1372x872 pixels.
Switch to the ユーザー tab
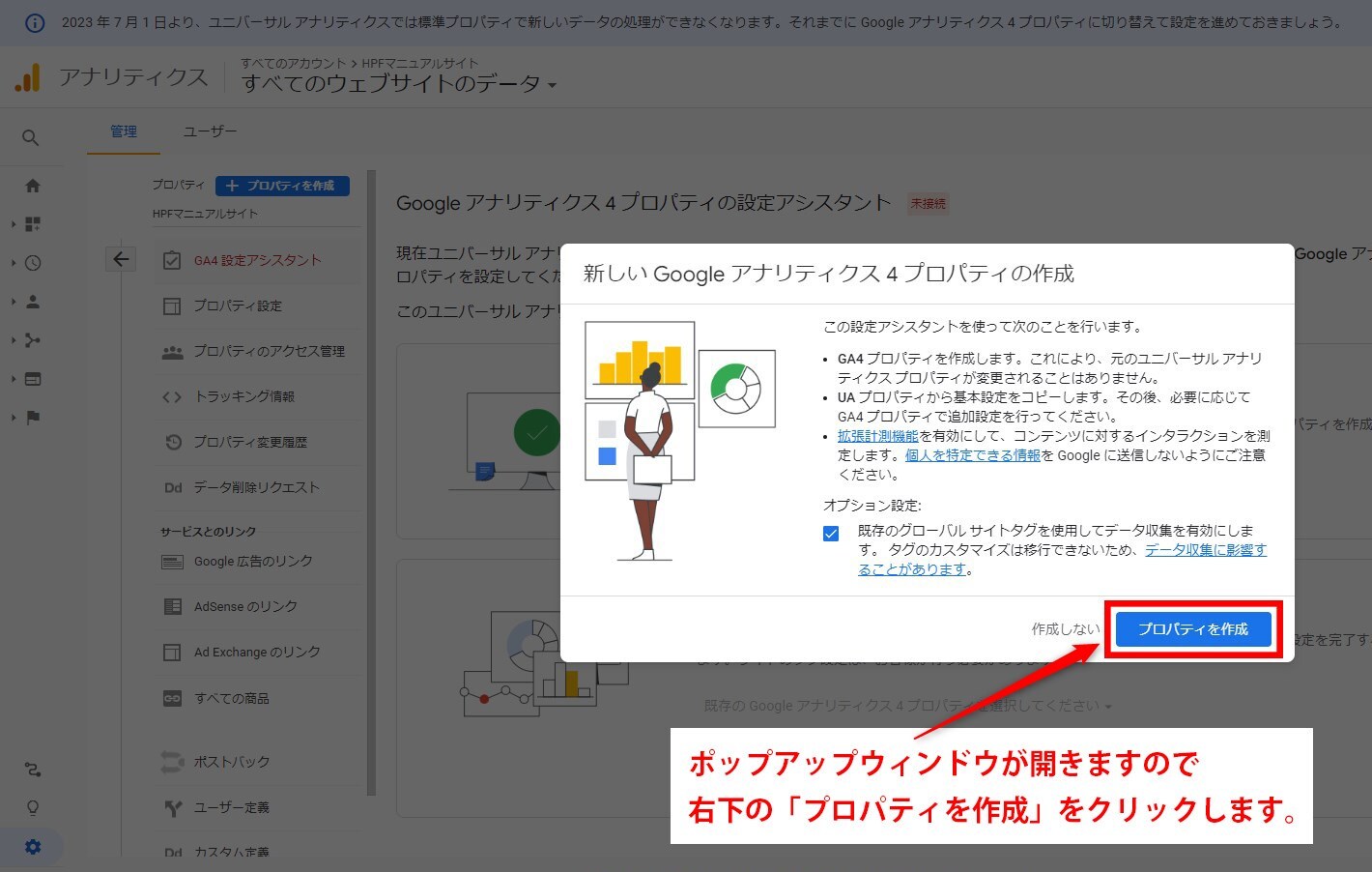point(210,131)
